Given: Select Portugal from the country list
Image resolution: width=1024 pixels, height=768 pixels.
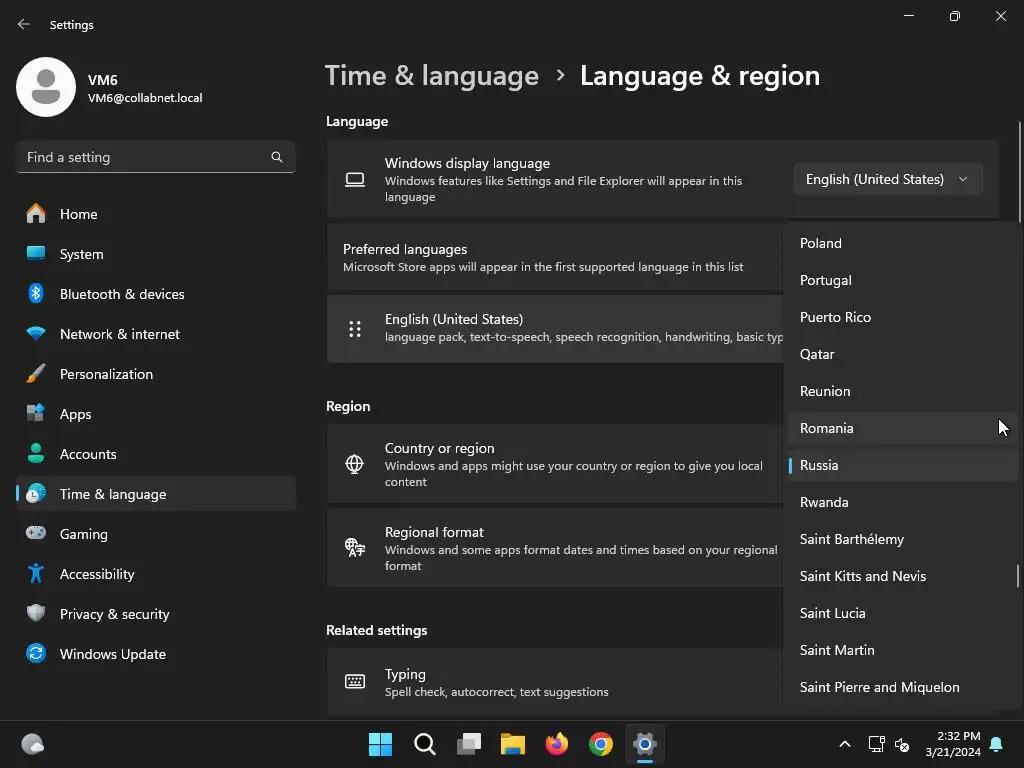Looking at the screenshot, I should tap(903, 280).
